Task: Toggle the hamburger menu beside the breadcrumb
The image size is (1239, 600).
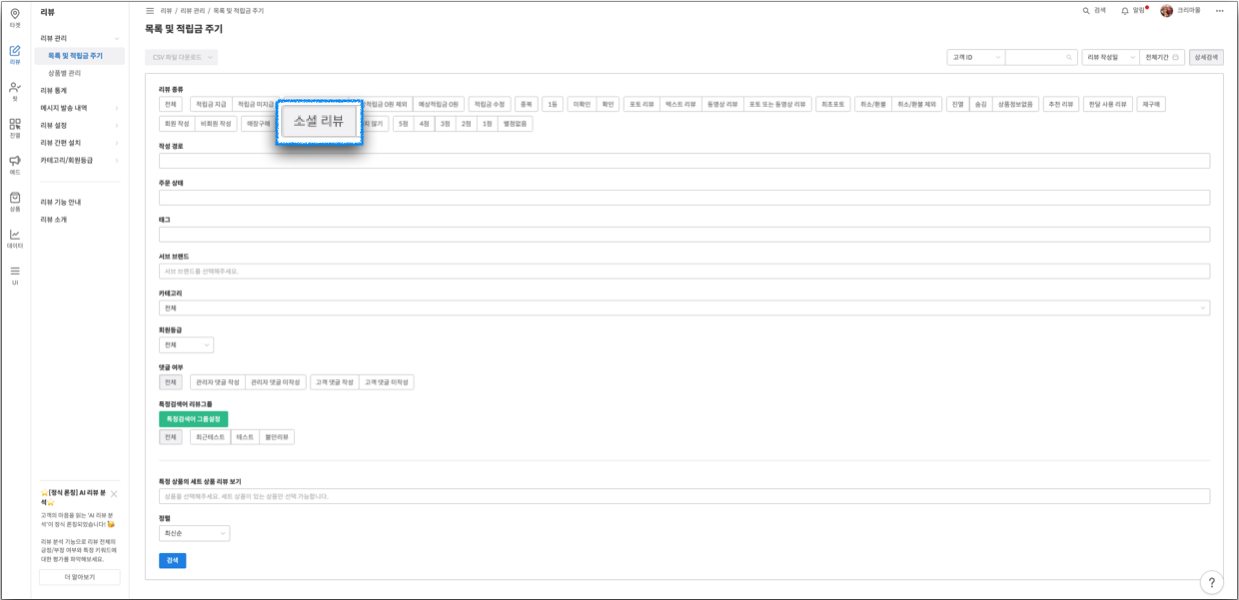Action: pos(150,10)
